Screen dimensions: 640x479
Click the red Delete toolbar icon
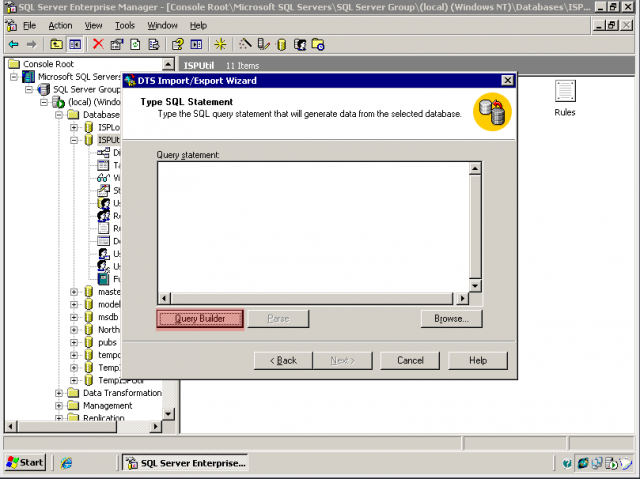[98, 44]
